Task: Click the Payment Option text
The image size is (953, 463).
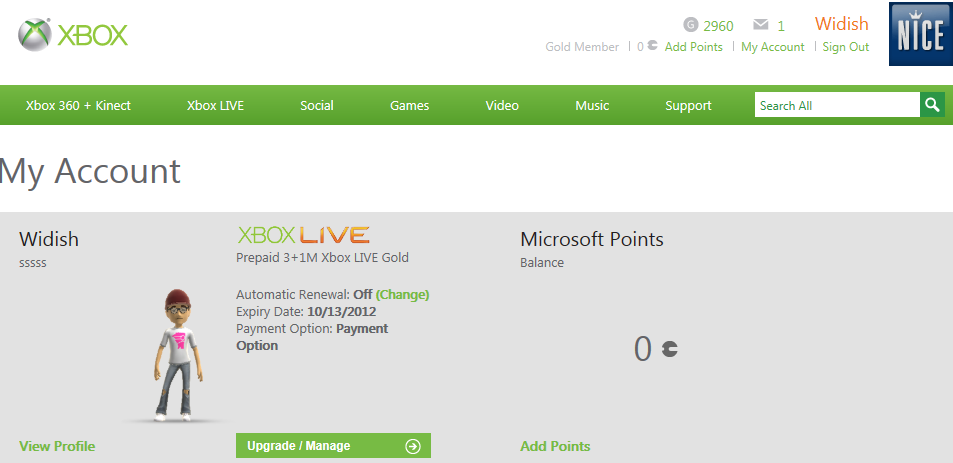Action: [x=312, y=337]
